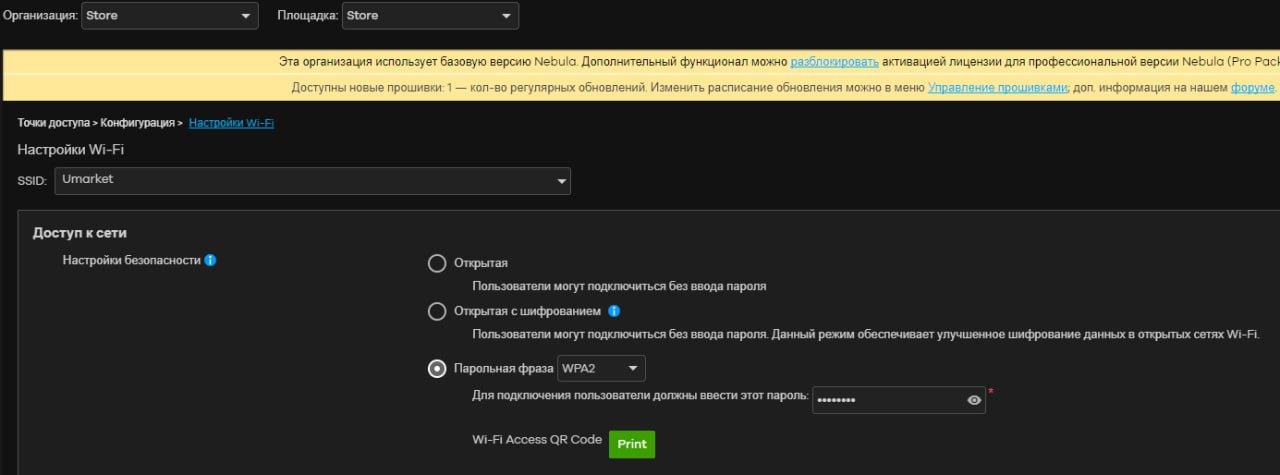Follow the Управление прошивками link
The image size is (1280, 475).
(997, 88)
